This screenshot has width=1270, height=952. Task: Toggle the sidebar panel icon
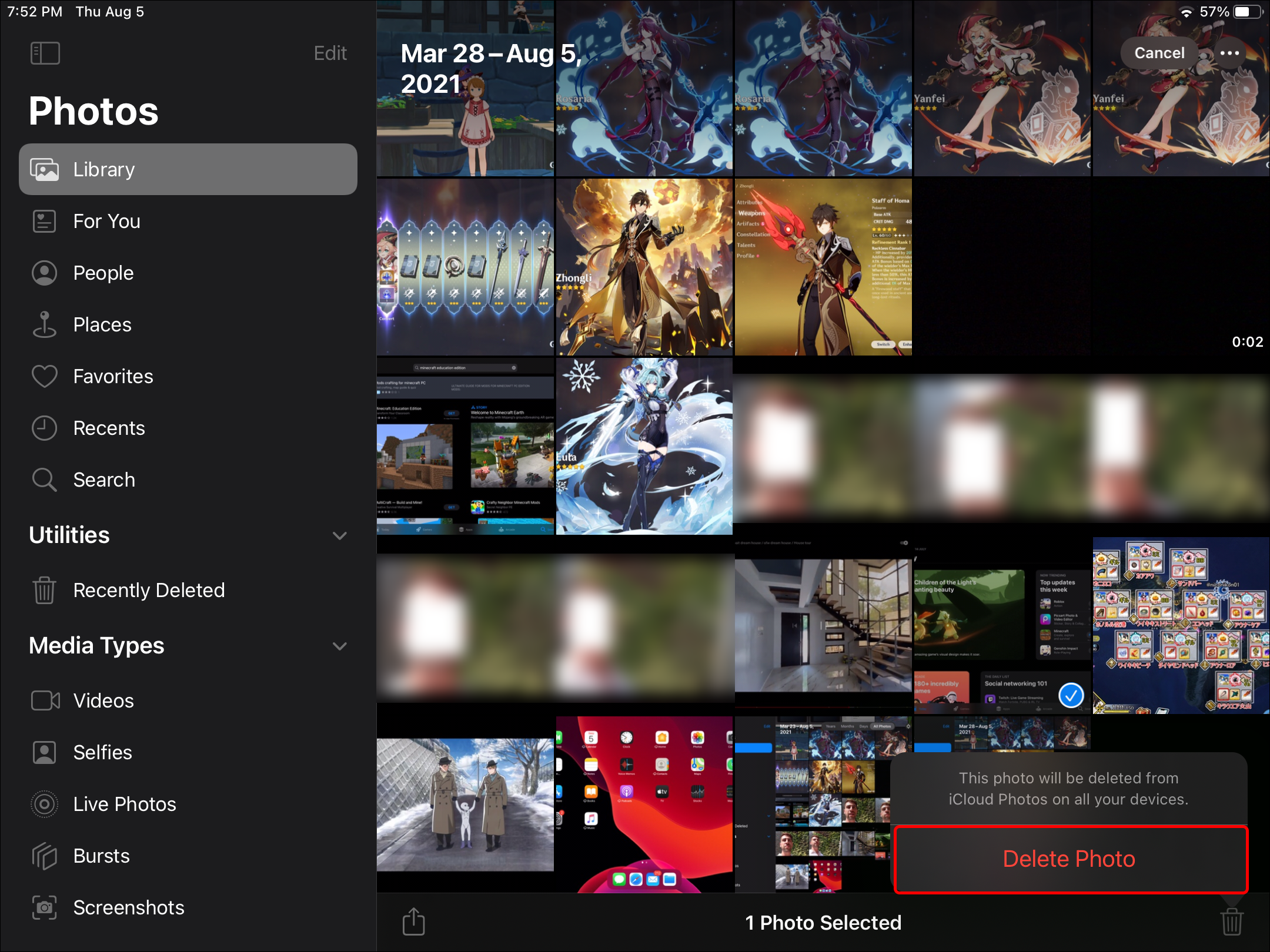click(x=45, y=53)
